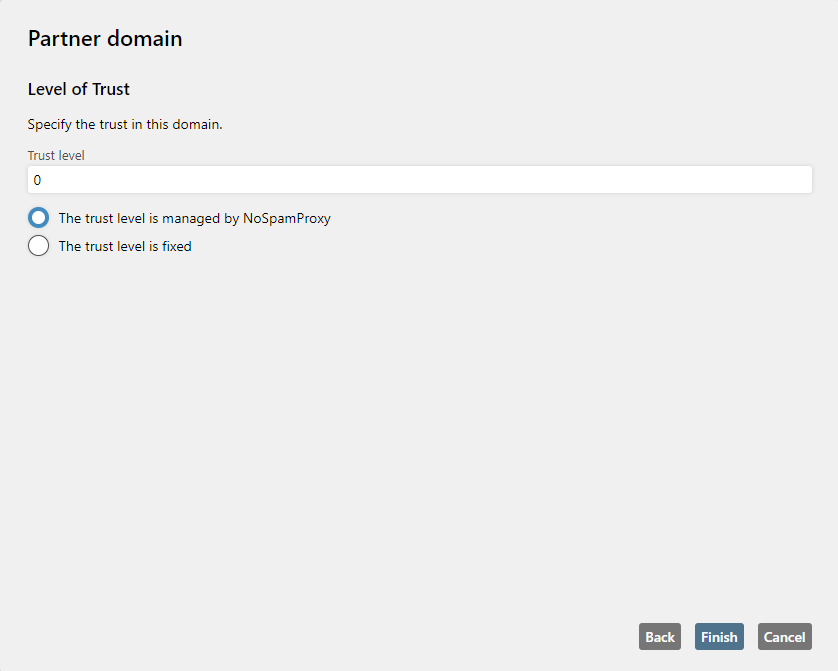Set trust to NoSpamProxy-managed via its radio

pyautogui.click(x=38, y=218)
